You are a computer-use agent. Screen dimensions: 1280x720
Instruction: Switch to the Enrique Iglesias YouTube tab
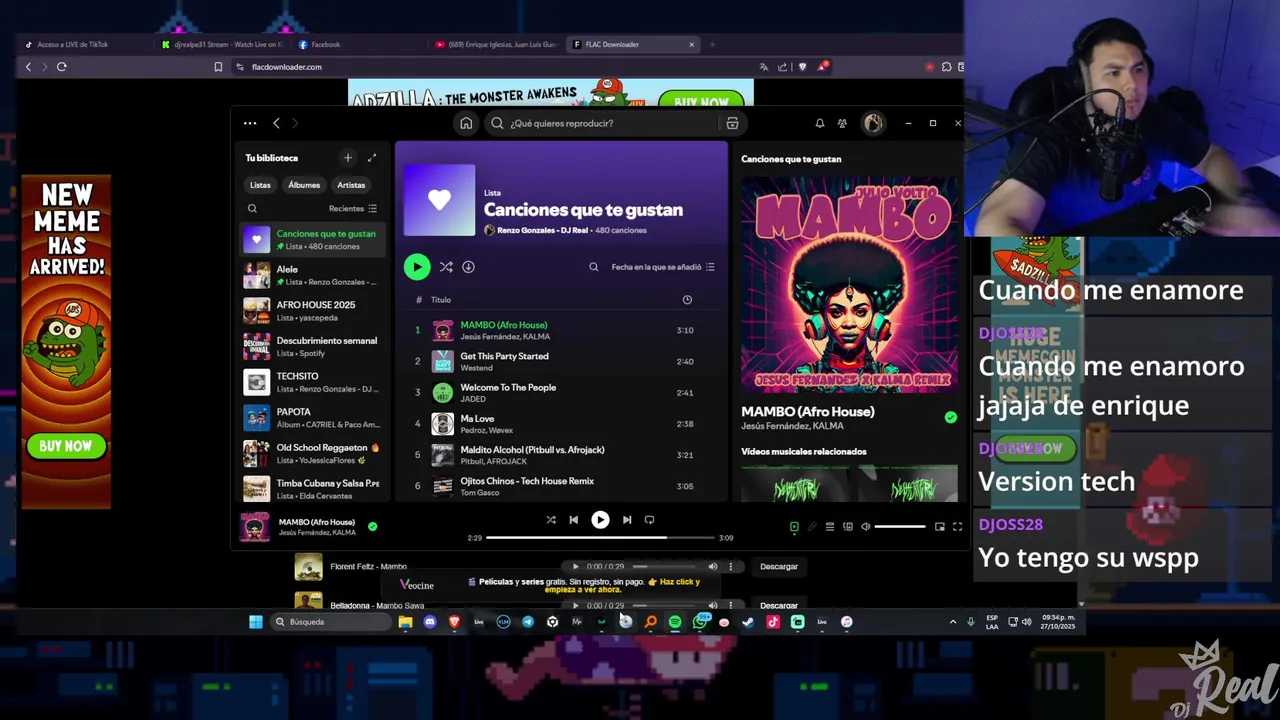(495, 44)
